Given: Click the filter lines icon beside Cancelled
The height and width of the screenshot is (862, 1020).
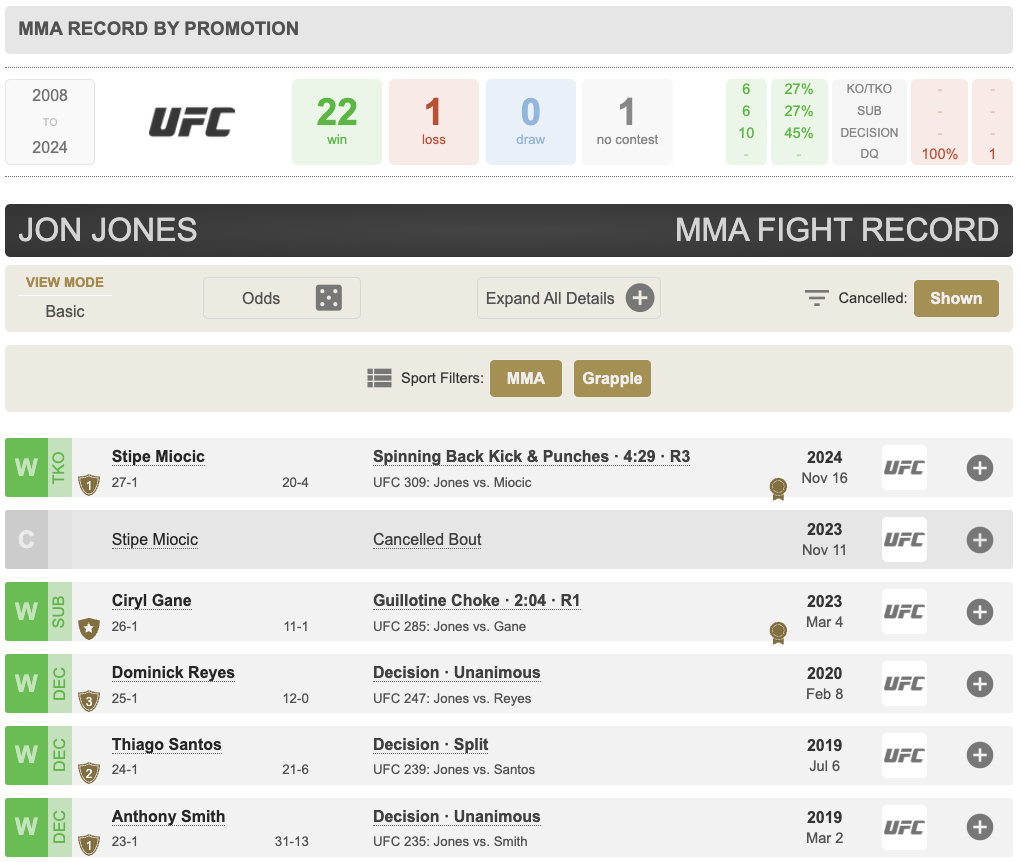Looking at the screenshot, I should (x=817, y=298).
